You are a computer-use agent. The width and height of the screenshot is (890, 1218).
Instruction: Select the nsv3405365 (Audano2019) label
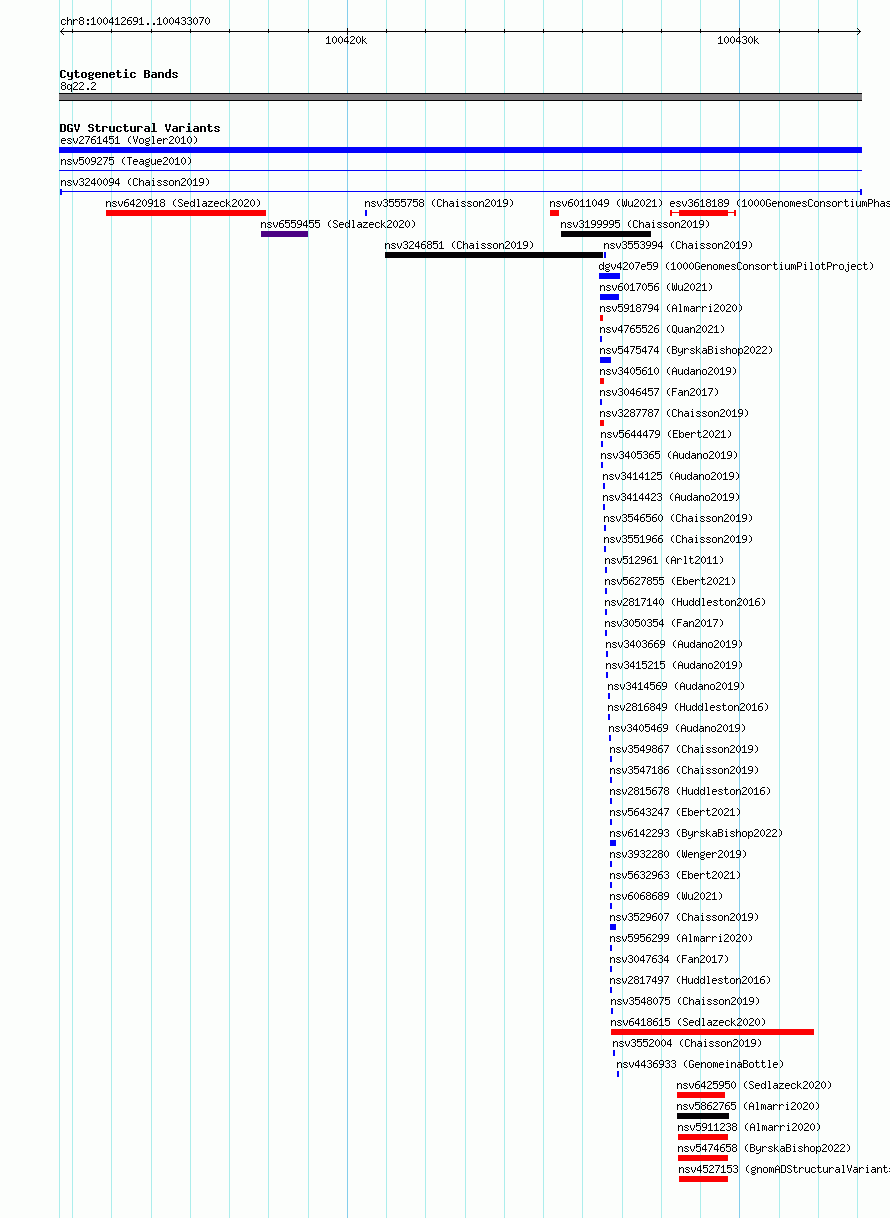(x=669, y=455)
